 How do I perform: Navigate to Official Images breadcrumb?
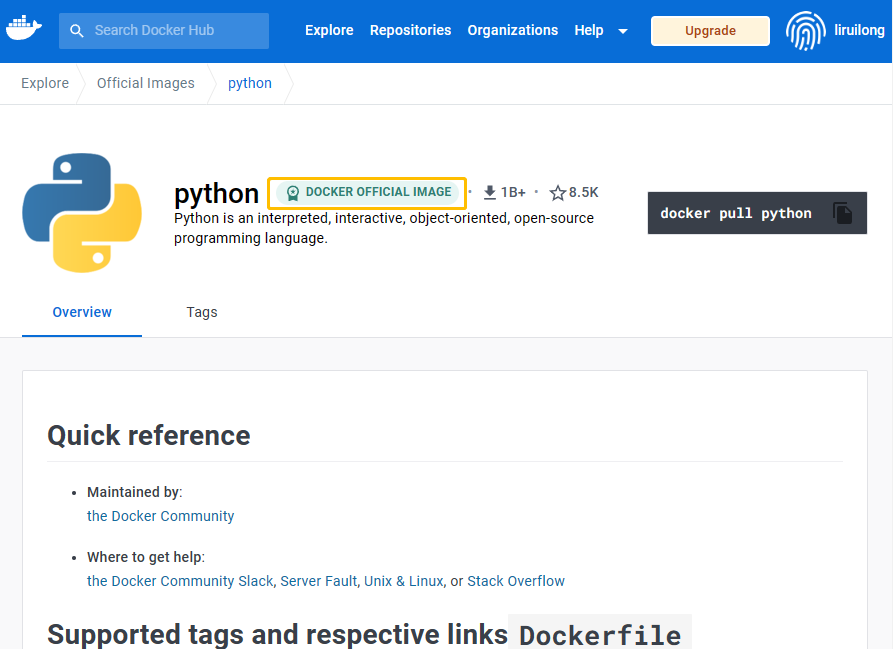145,83
